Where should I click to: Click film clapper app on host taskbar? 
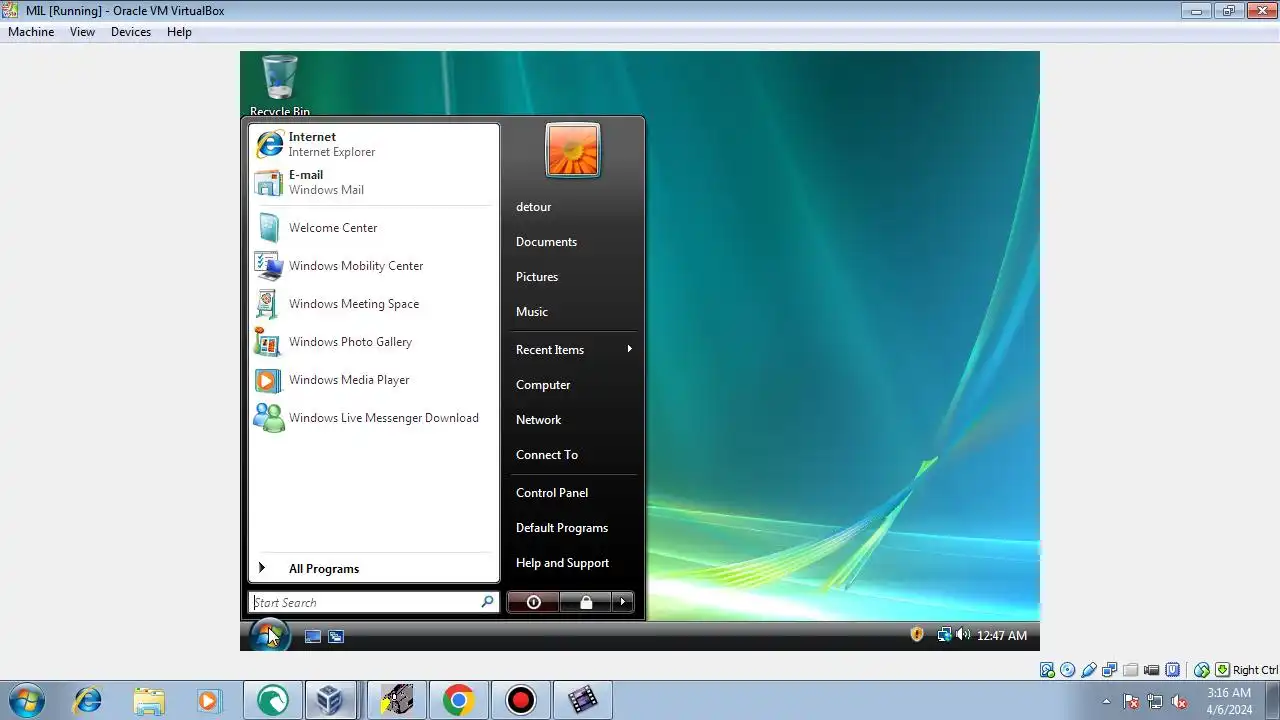582,700
